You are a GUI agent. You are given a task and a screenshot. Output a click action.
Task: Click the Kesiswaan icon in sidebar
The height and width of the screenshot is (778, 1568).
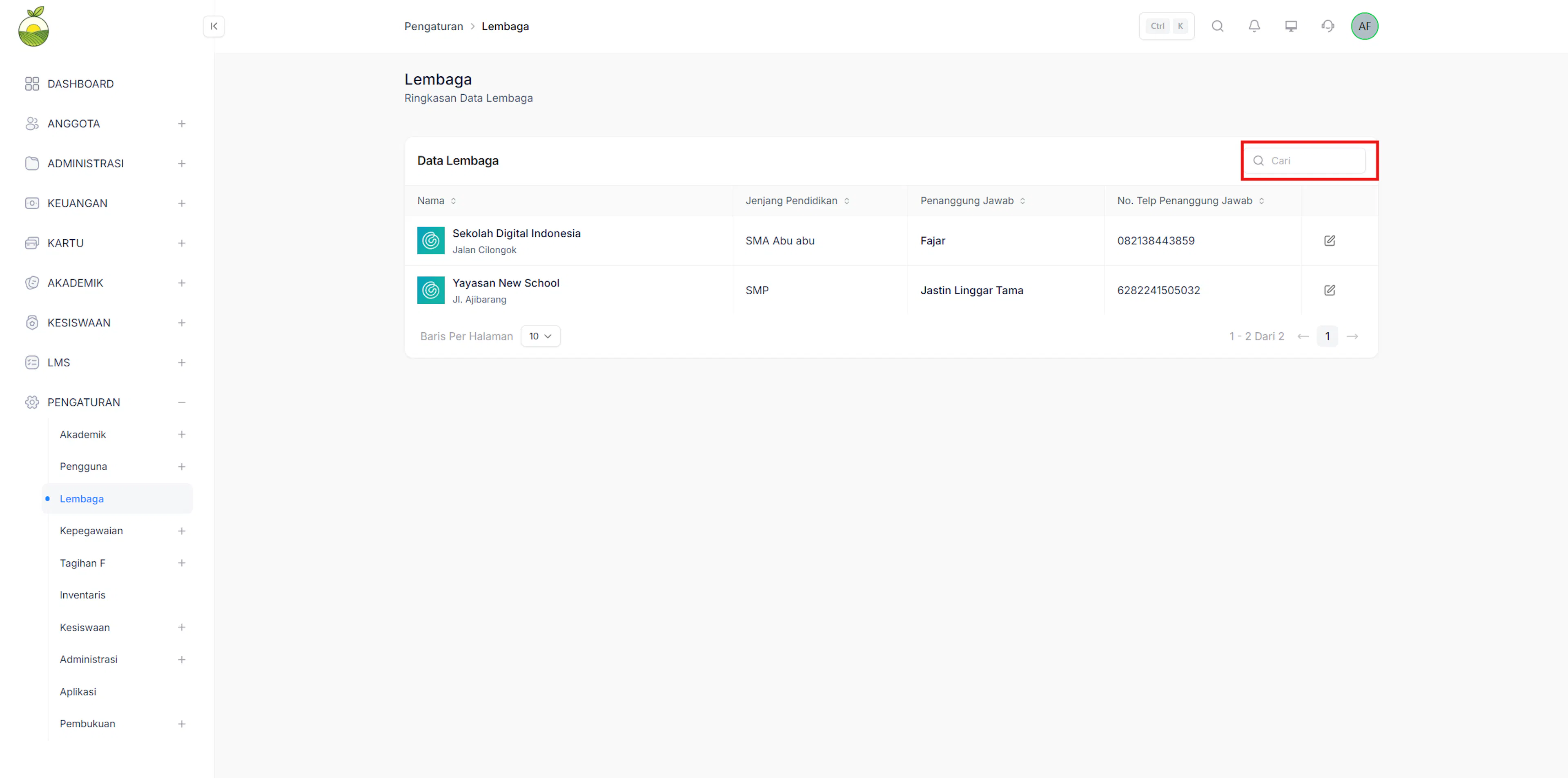pos(32,322)
